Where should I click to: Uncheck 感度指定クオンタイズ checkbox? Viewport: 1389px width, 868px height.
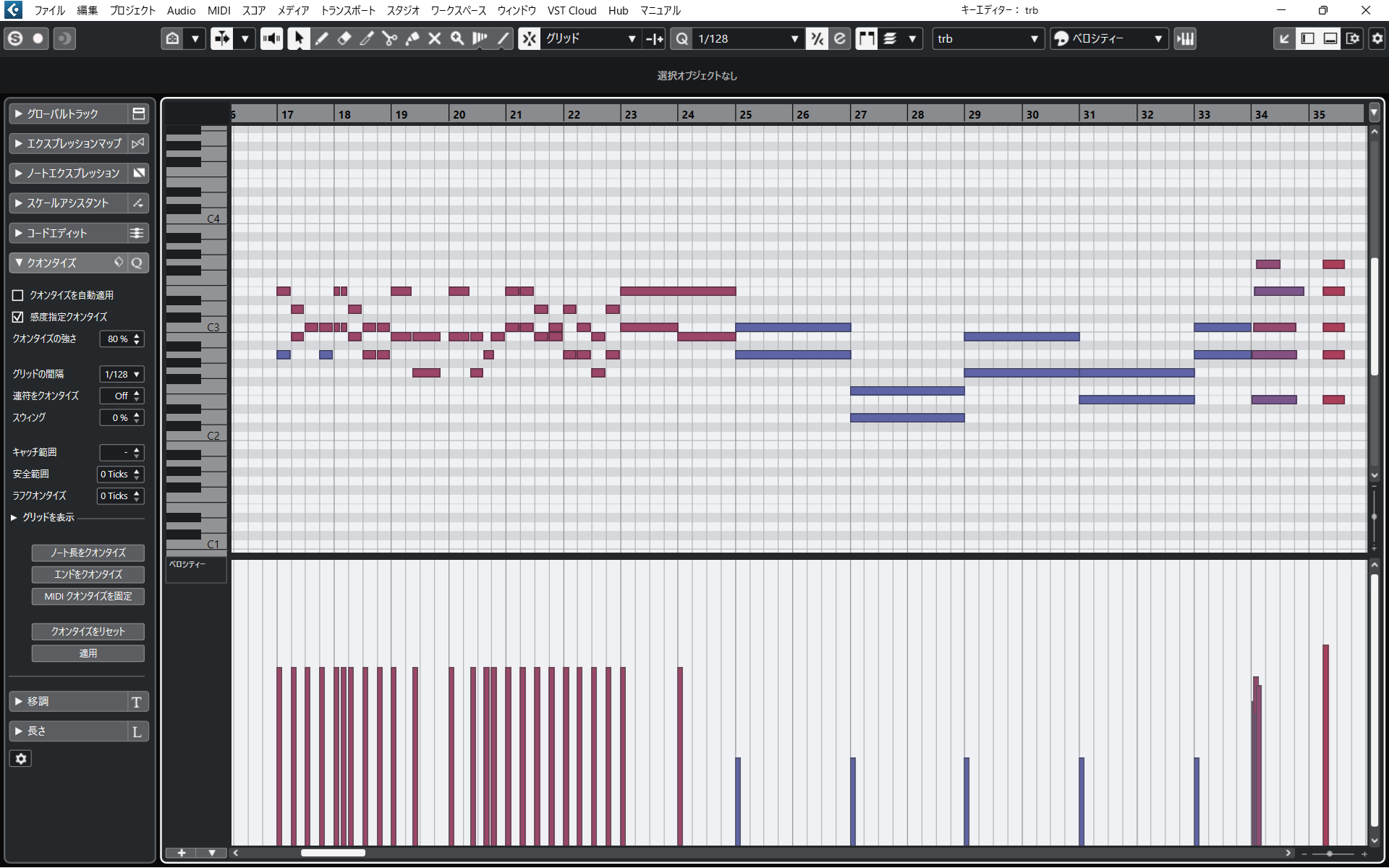coord(18,317)
